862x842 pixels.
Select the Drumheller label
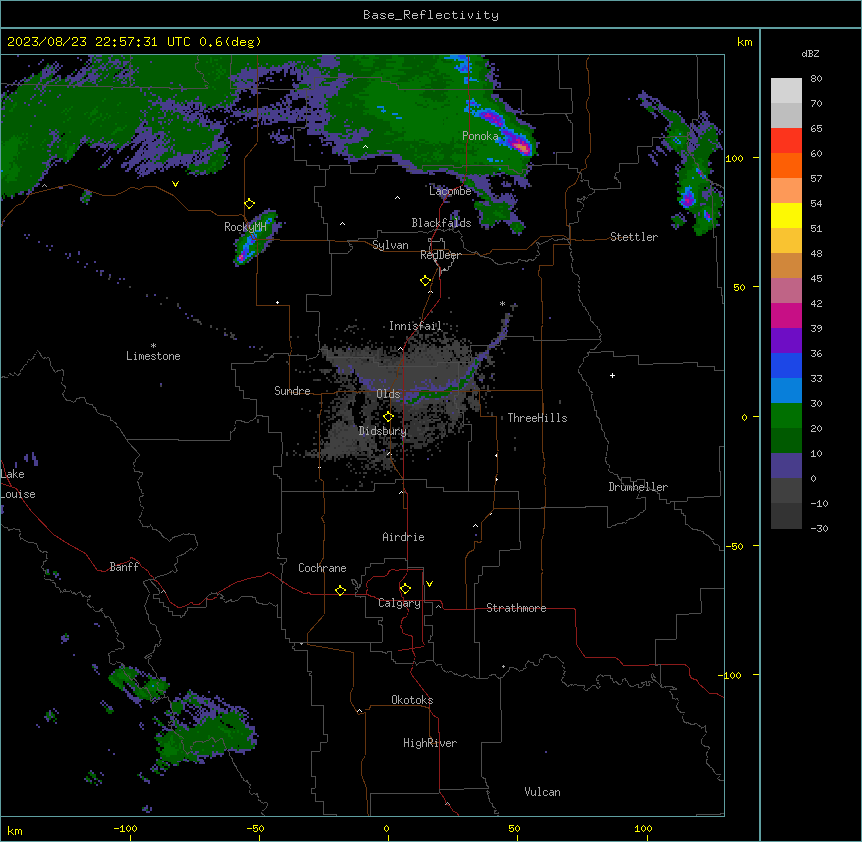(638, 487)
